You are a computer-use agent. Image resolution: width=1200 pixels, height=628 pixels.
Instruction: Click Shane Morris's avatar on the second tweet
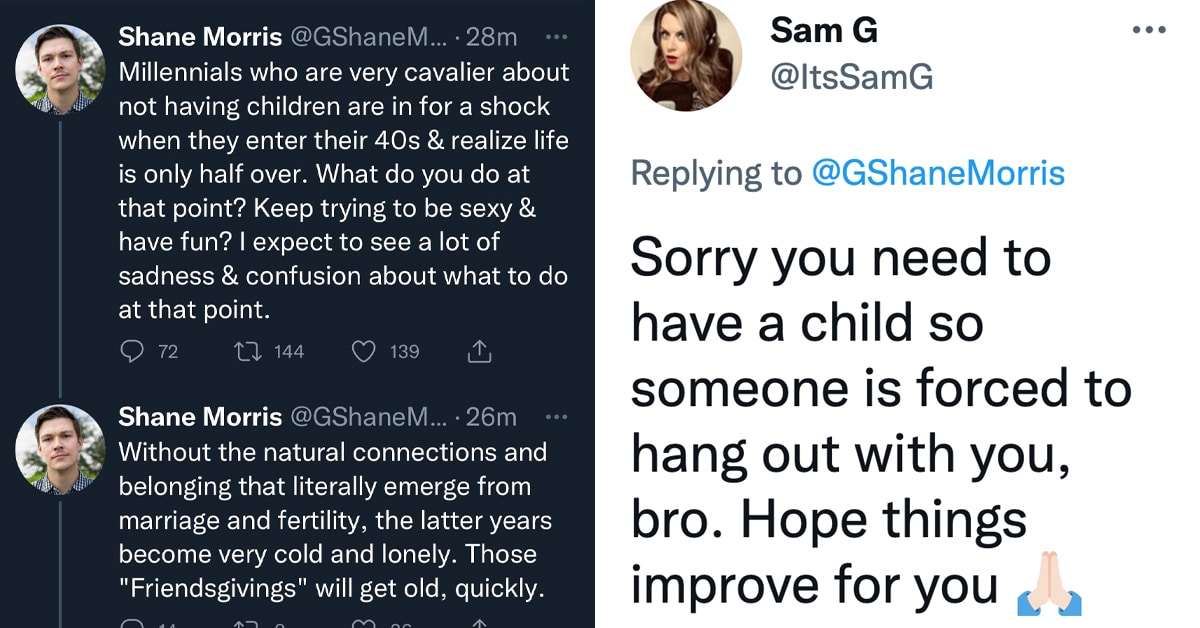coord(61,449)
